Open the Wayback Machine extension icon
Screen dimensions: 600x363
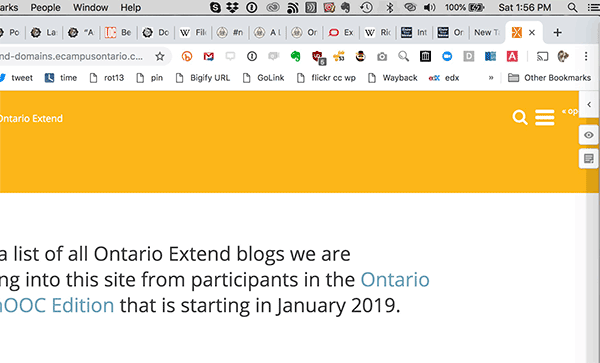click(x=425, y=57)
